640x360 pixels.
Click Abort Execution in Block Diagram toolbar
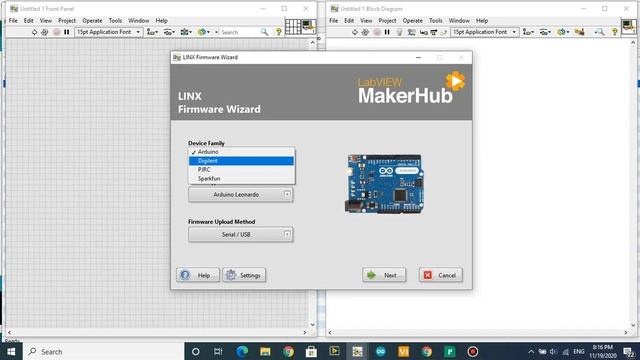point(377,32)
